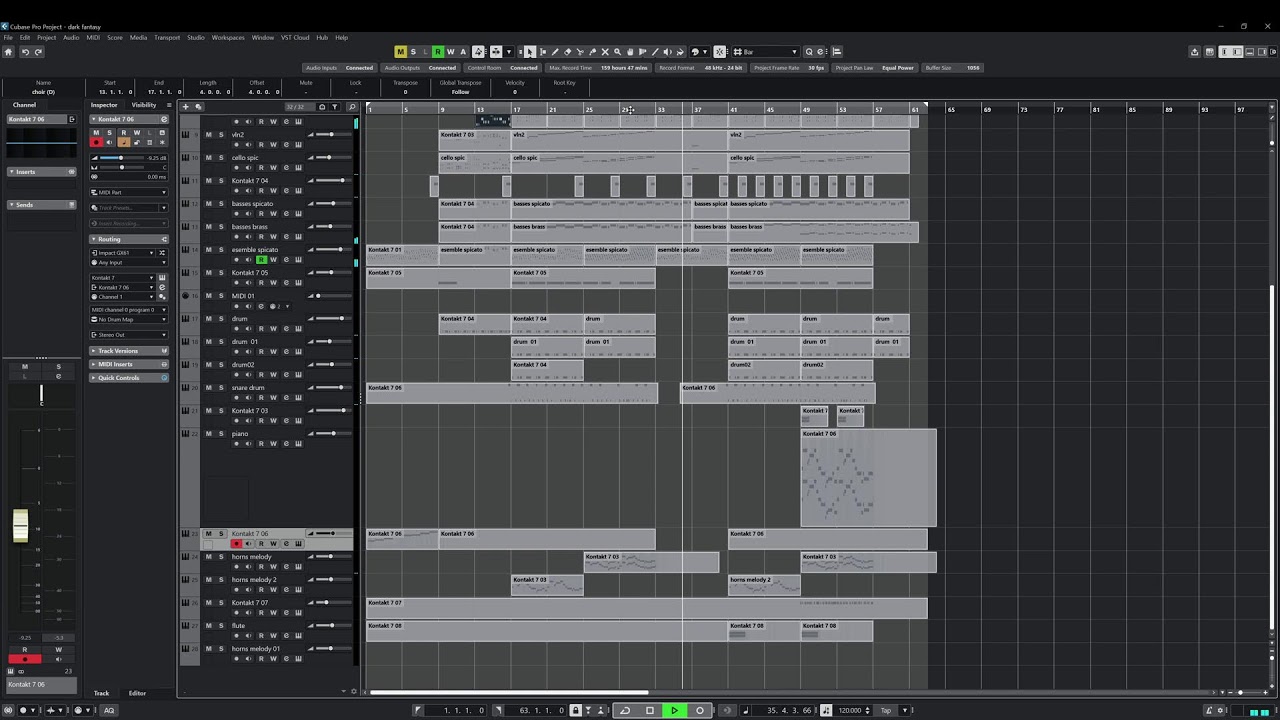Select the Object Selection arrow tool
This screenshot has width=1280, height=720.
tap(529, 52)
